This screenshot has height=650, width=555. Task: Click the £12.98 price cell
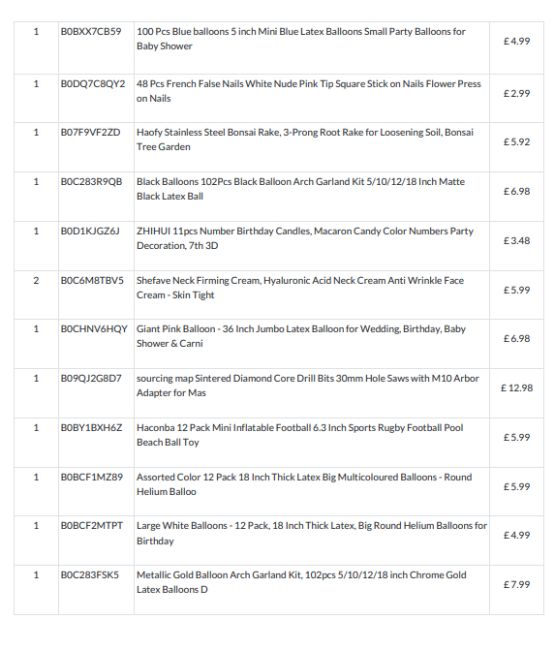point(516,388)
